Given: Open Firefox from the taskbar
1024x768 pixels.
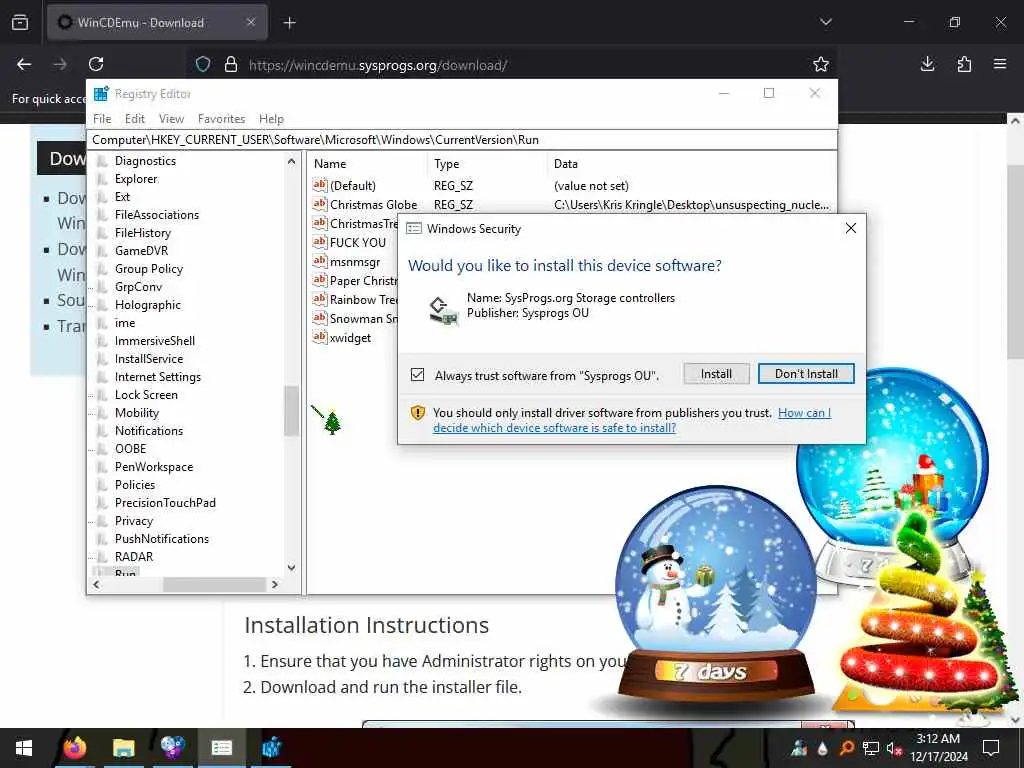Looking at the screenshot, I should [75, 748].
